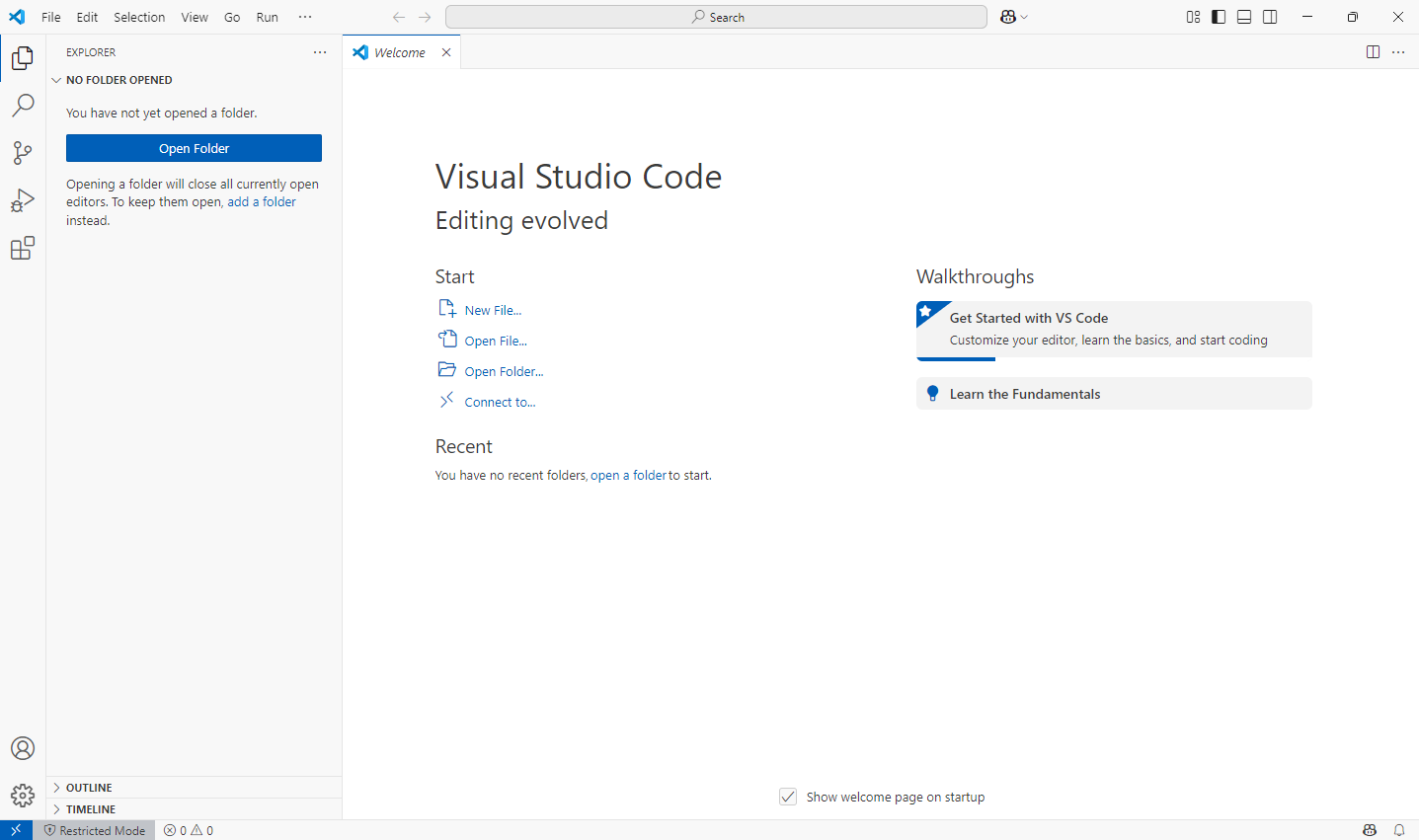Click the New File icon under Start
1419x840 pixels.
point(447,309)
